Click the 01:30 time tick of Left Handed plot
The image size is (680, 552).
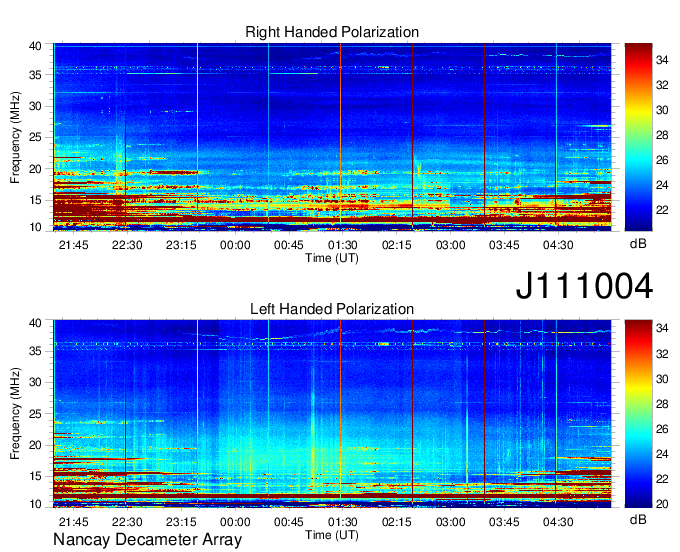pyautogui.click(x=343, y=522)
